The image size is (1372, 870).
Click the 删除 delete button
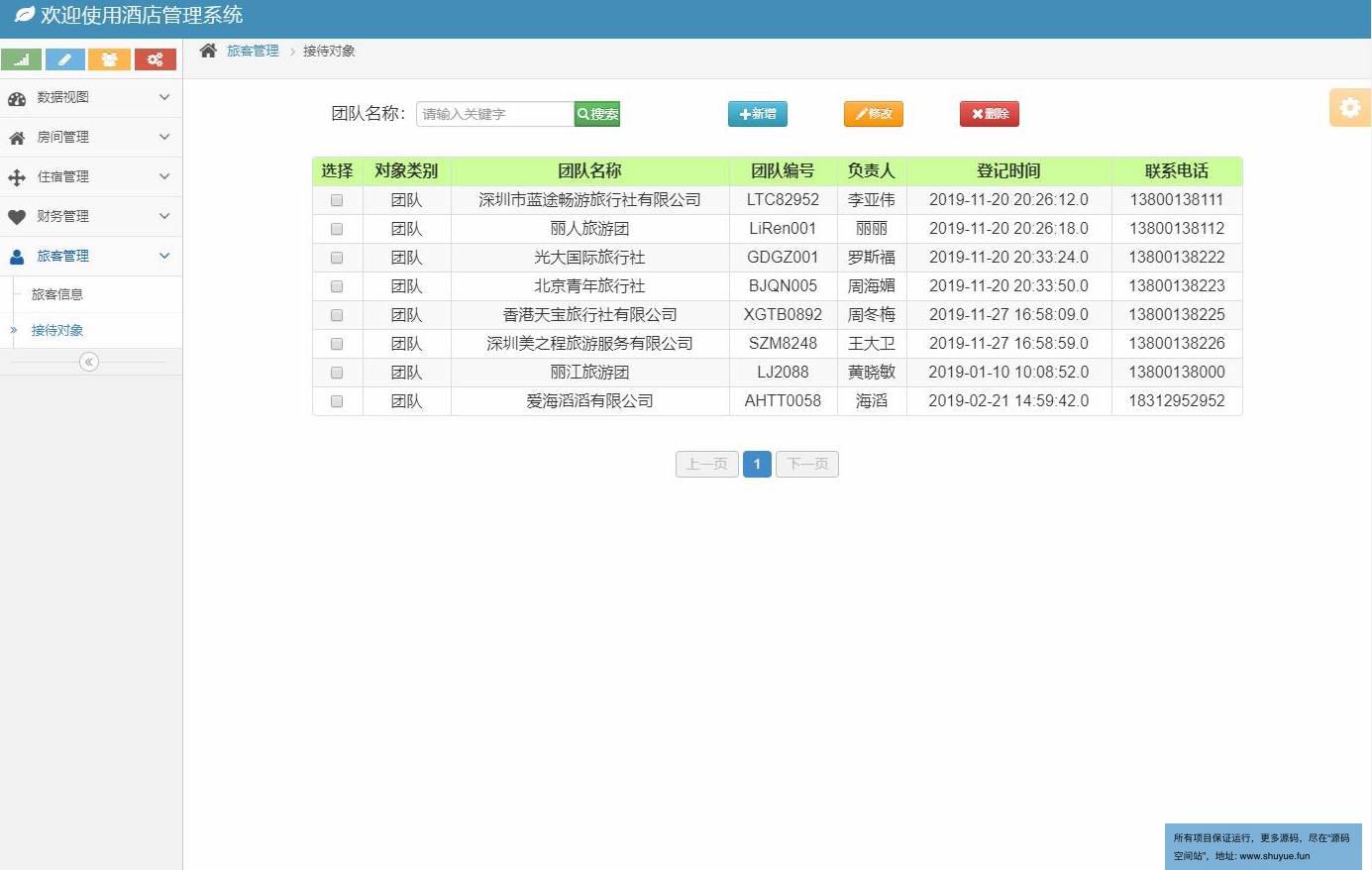click(990, 114)
